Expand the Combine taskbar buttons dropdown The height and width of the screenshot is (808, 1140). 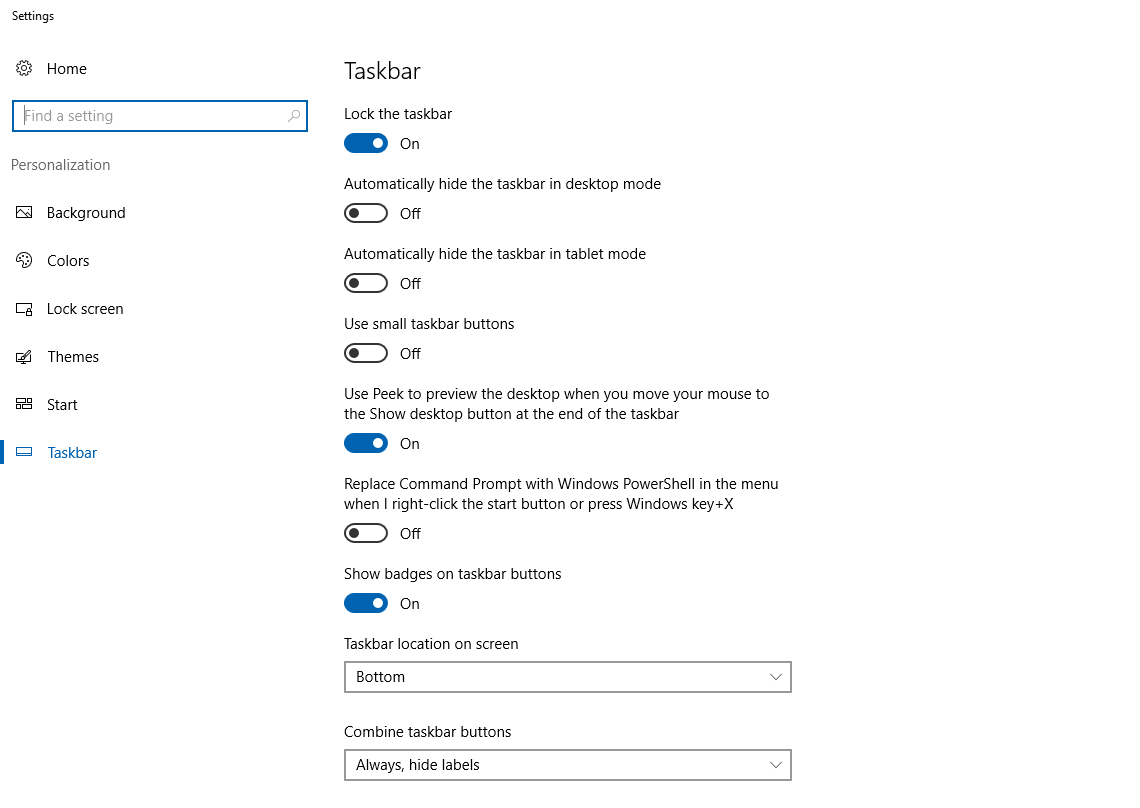pos(568,765)
